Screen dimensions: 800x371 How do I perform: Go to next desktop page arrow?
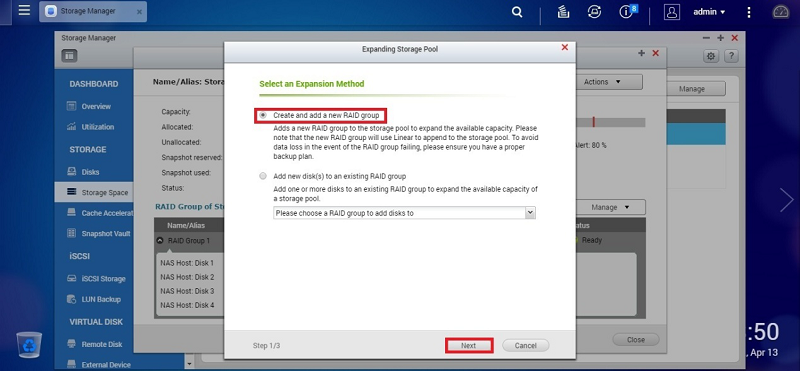[x=786, y=200]
